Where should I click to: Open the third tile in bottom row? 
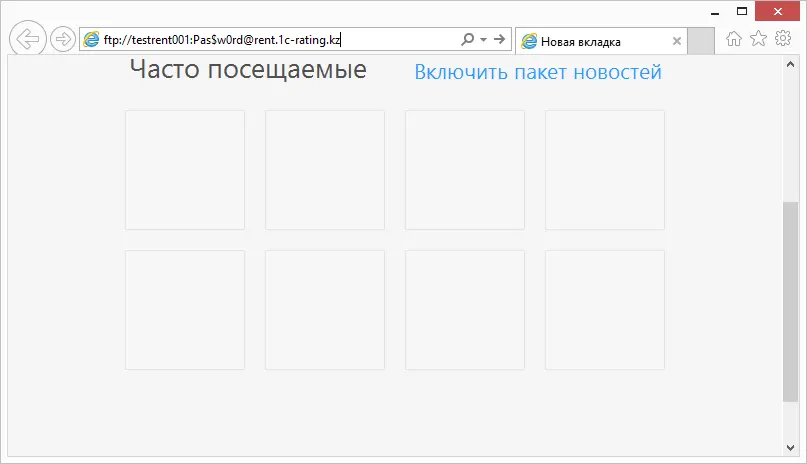pyautogui.click(x=465, y=310)
